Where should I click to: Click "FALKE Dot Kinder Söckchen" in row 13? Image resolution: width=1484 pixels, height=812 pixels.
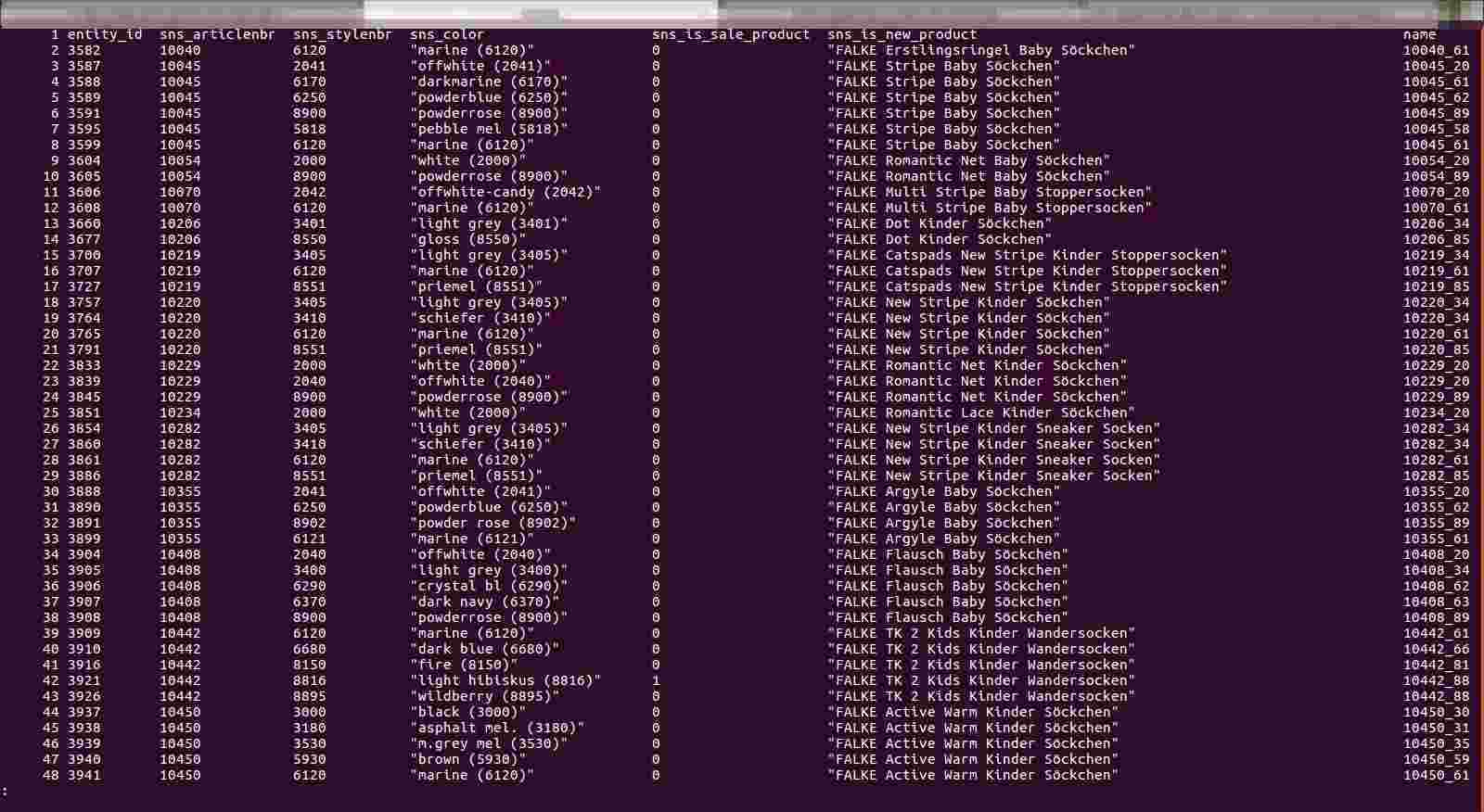940,223
